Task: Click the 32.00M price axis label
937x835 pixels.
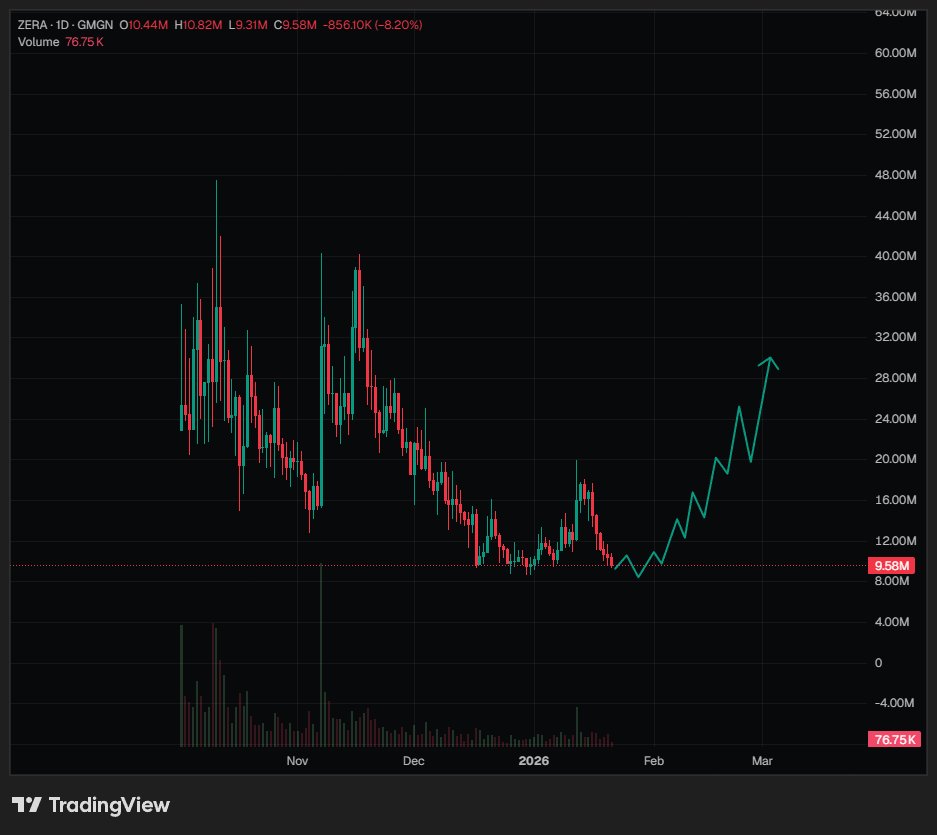Action: click(x=895, y=337)
